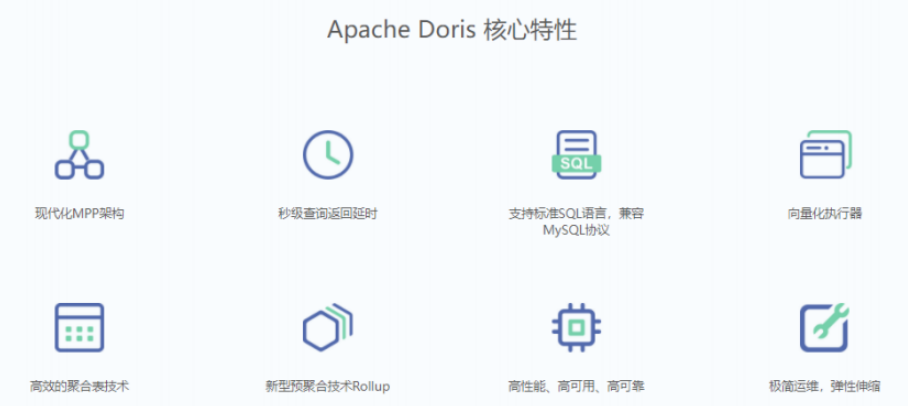Click the label "现代化MPP架构"
This screenshot has height=406, width=908.
click(x=79, y=213)
